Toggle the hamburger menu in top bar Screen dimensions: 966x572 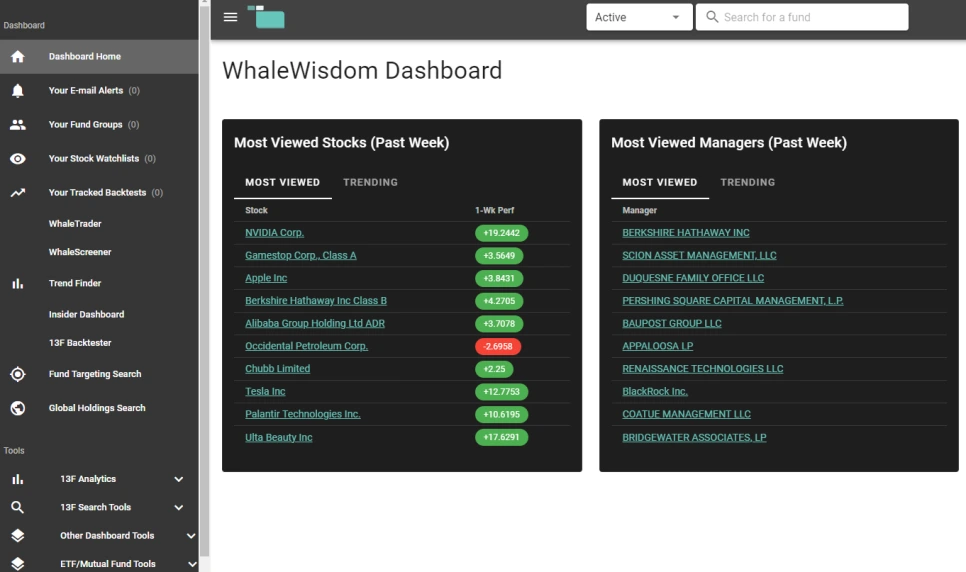point(230,17)
